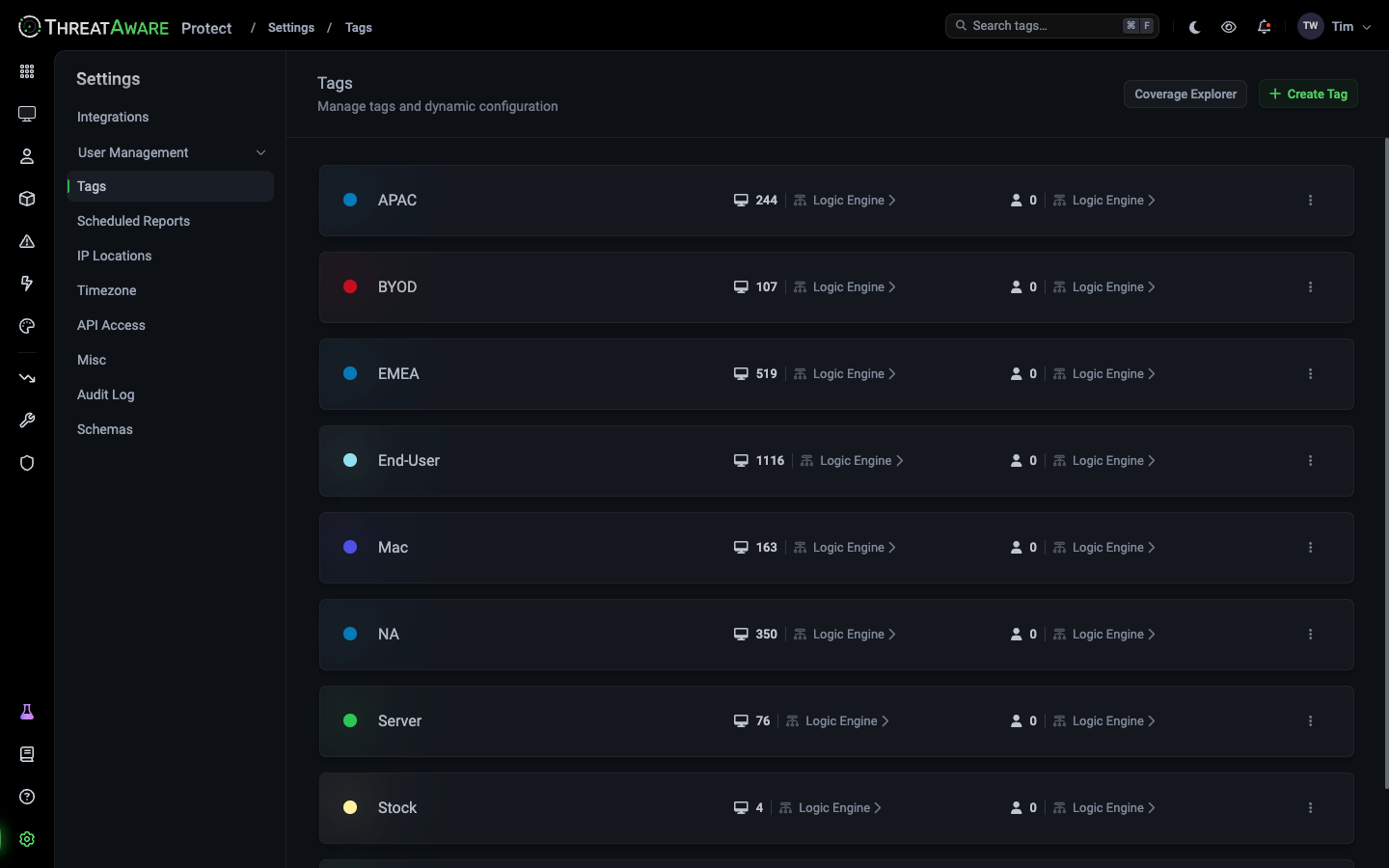
Task: Open the lightning bolt icon in left rail
Action: (x=27, y=284)
